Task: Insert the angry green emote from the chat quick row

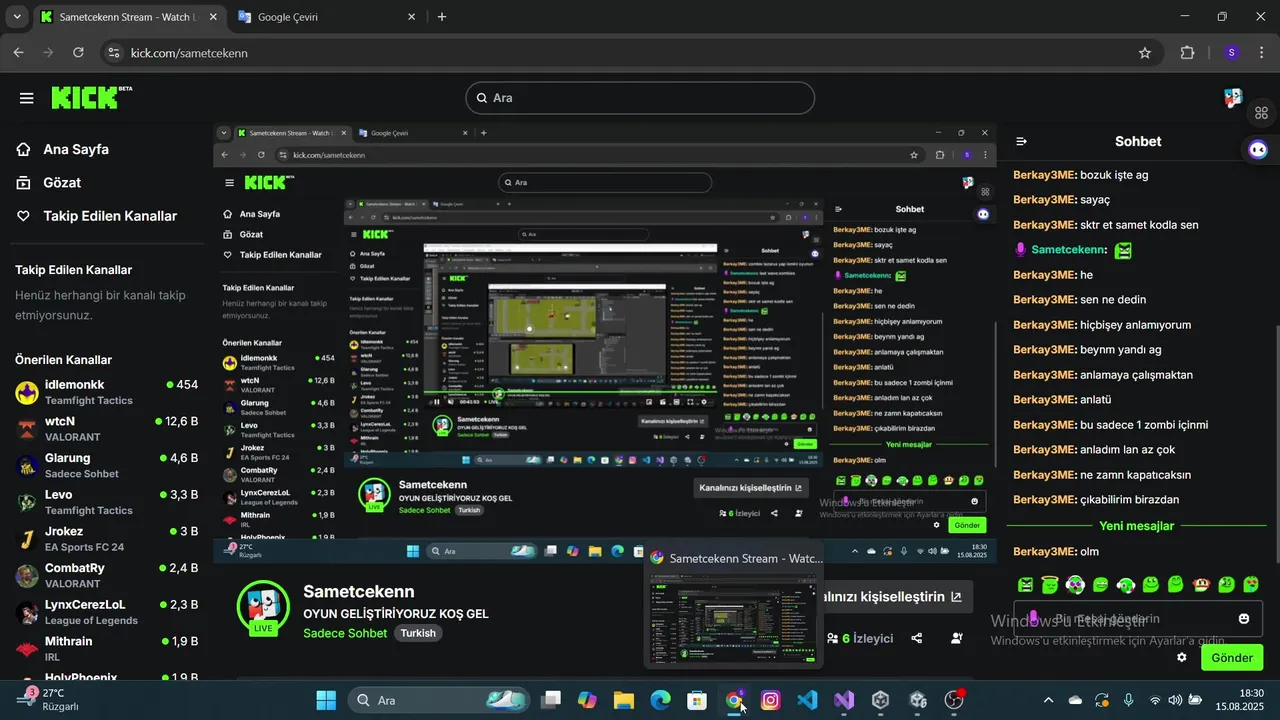Action: point(1025,584)
